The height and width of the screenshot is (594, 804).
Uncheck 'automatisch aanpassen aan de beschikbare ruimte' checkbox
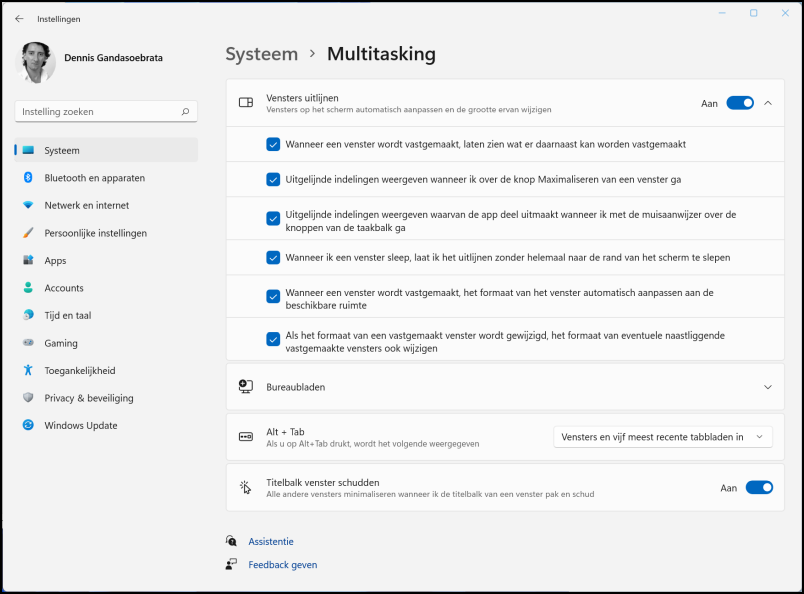(273, 296)
